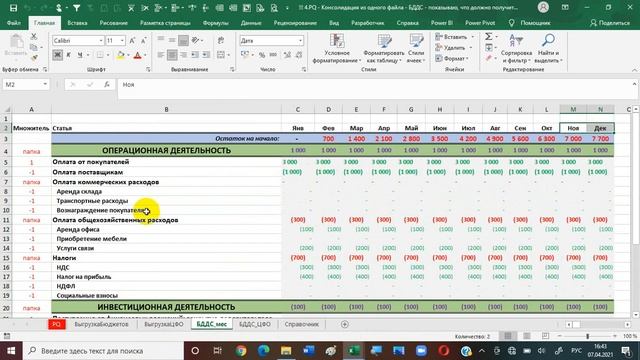
Task: Toggle center horizontal alignment
Action: pyautogui.click(x=172, y=55)
